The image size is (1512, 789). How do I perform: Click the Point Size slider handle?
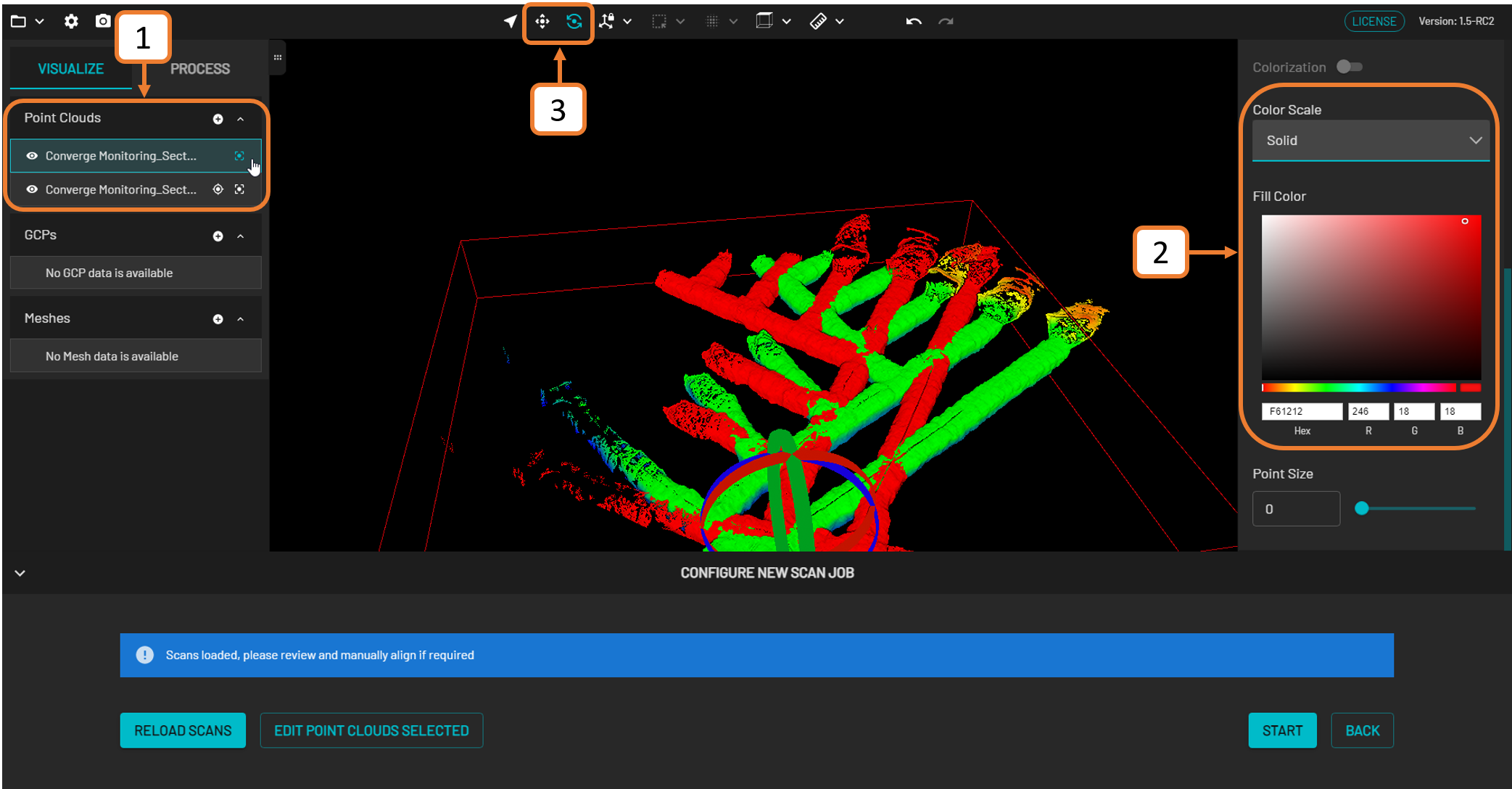coord(1362,508)
